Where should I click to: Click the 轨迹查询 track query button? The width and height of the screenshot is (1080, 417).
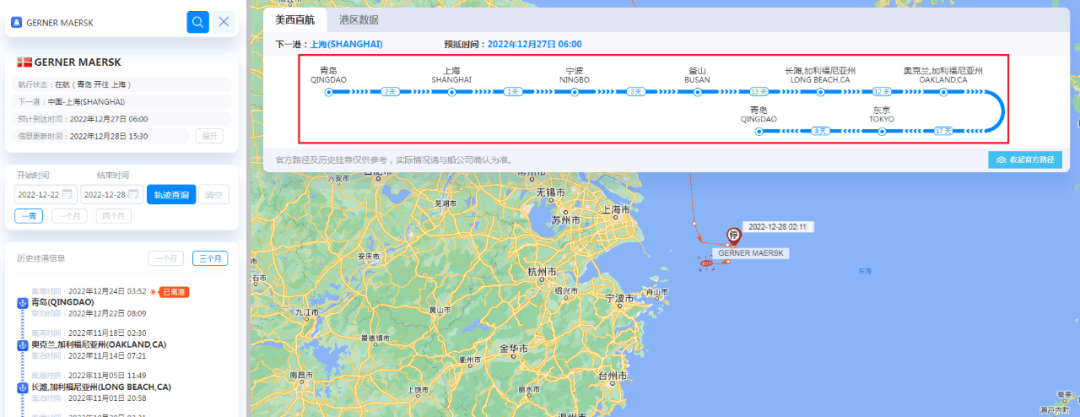171,195
